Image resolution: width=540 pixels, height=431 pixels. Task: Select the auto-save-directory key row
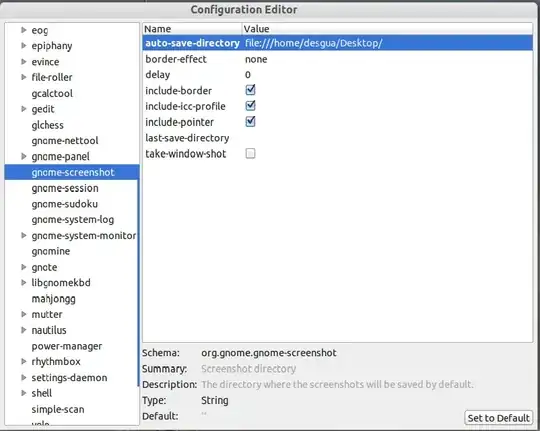(338, 43)
